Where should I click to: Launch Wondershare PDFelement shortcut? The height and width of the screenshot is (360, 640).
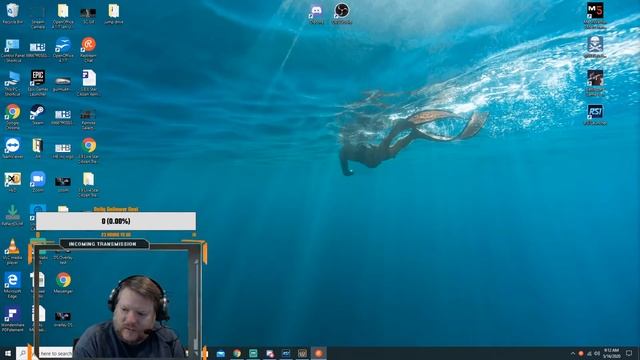pos(12,319)
